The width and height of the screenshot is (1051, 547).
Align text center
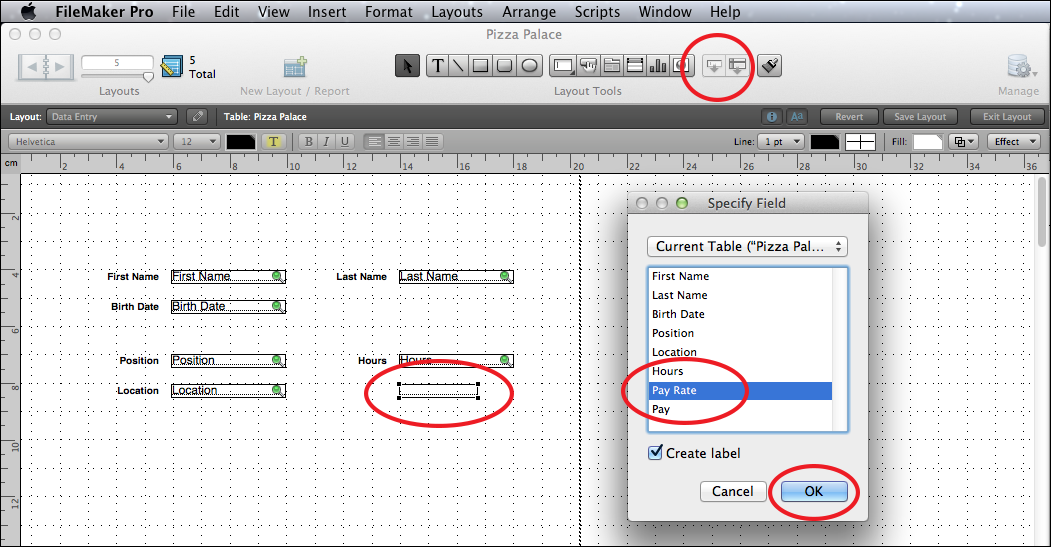point(393,141)
